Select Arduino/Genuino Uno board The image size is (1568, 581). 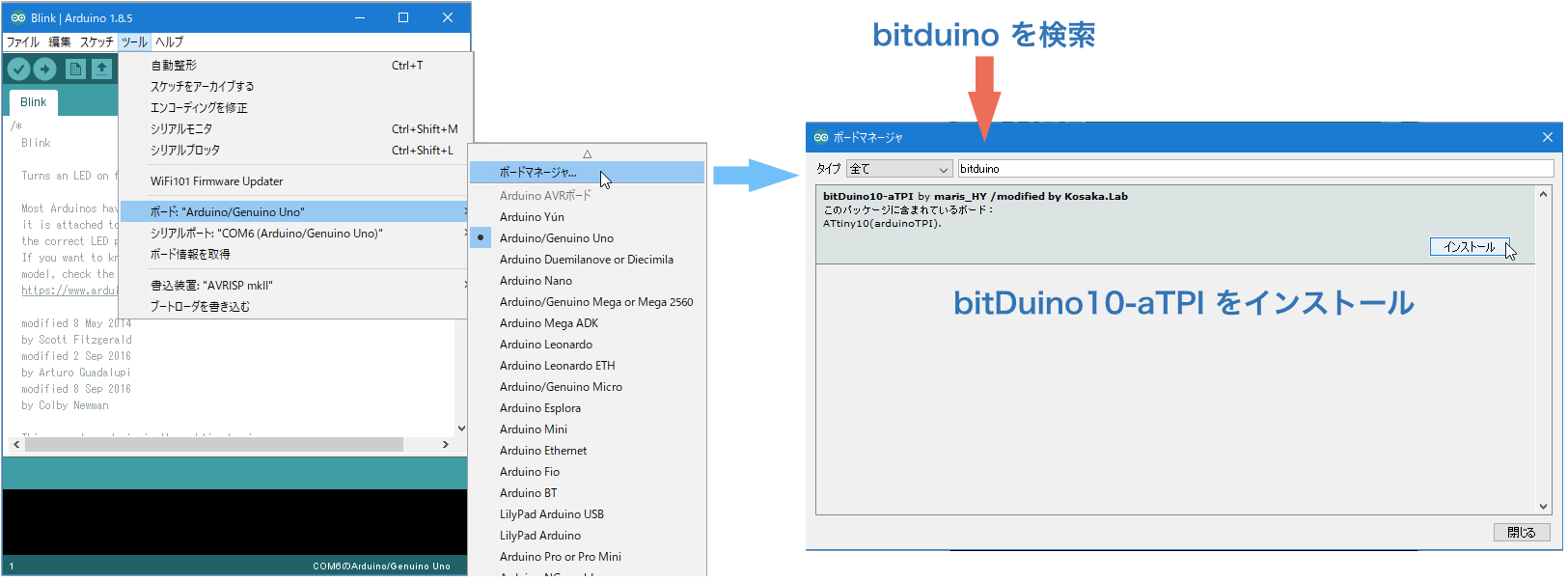coord(587,238)
